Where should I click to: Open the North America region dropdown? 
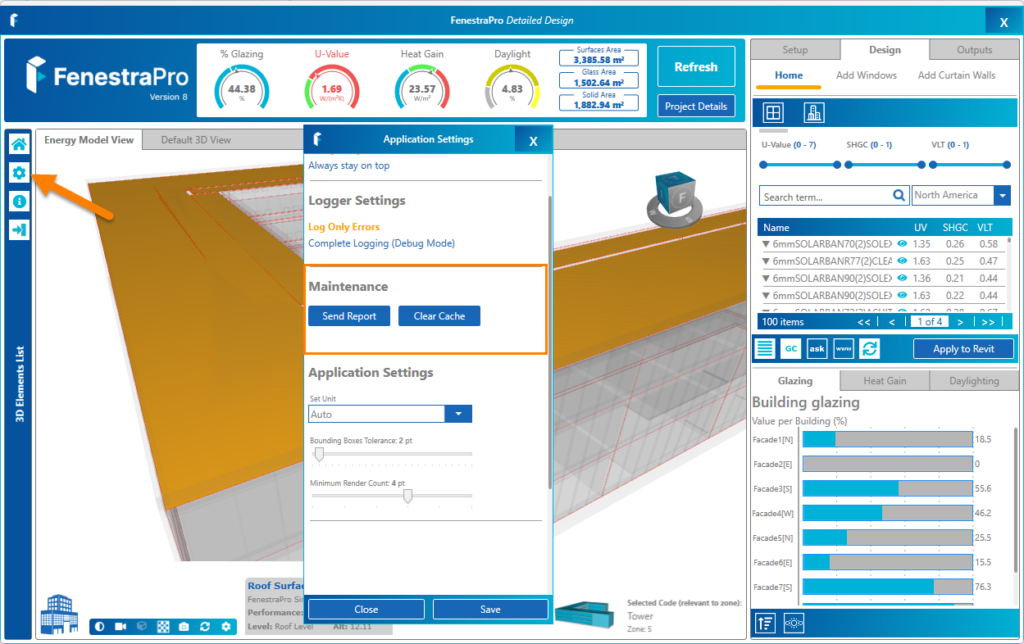pos(1002,195)
